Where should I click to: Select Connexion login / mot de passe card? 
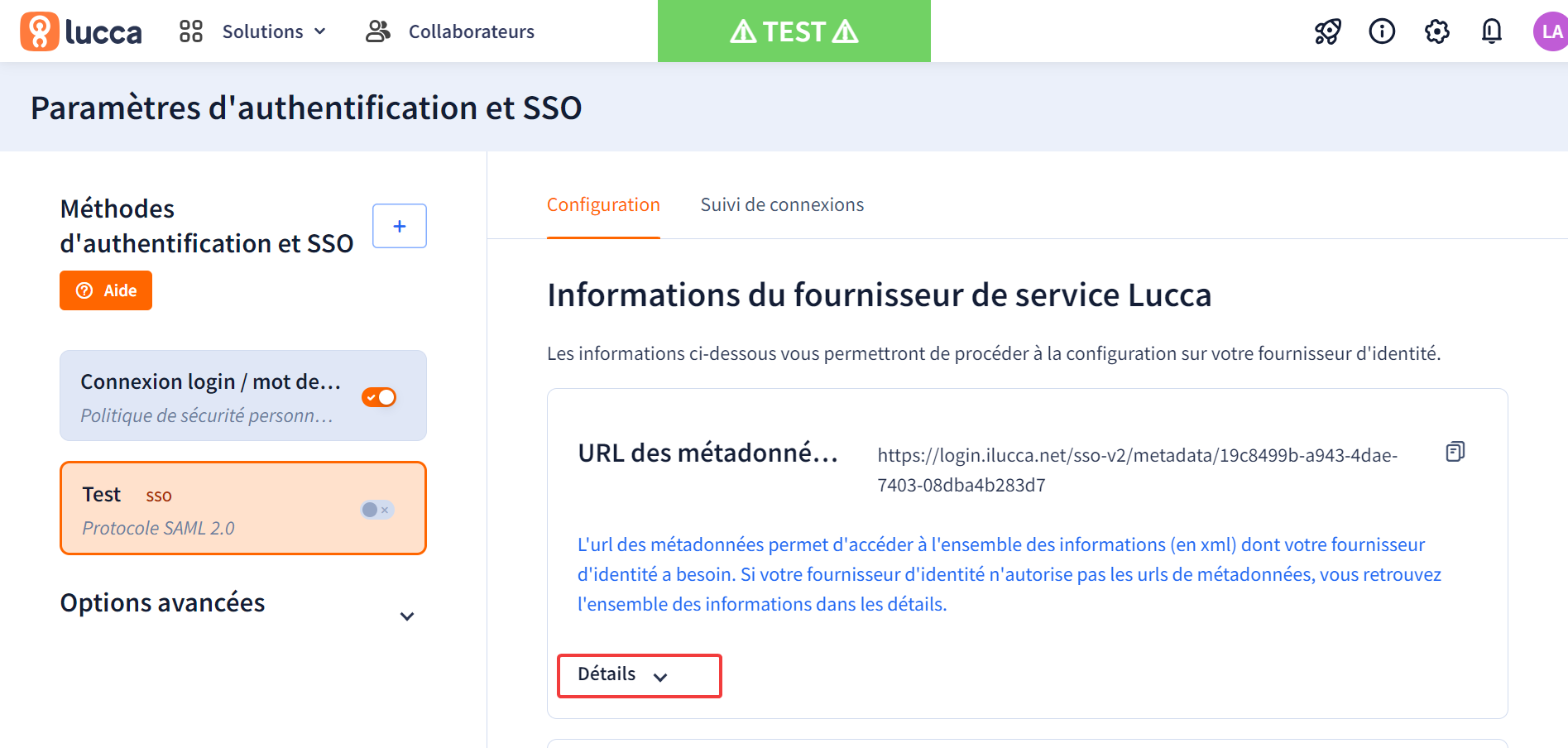pos(243,396)
